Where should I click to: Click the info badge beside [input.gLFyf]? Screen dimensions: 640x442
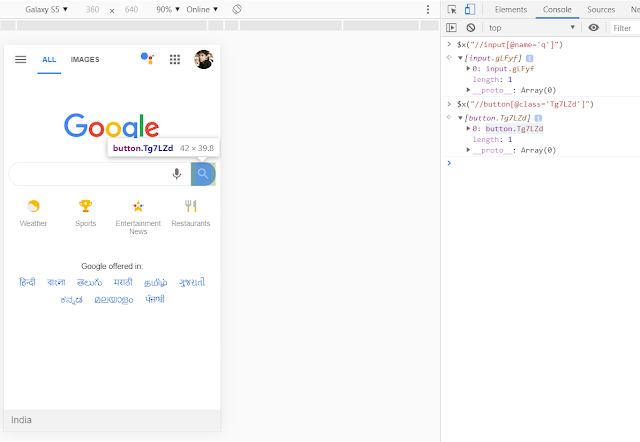[529, 58]
